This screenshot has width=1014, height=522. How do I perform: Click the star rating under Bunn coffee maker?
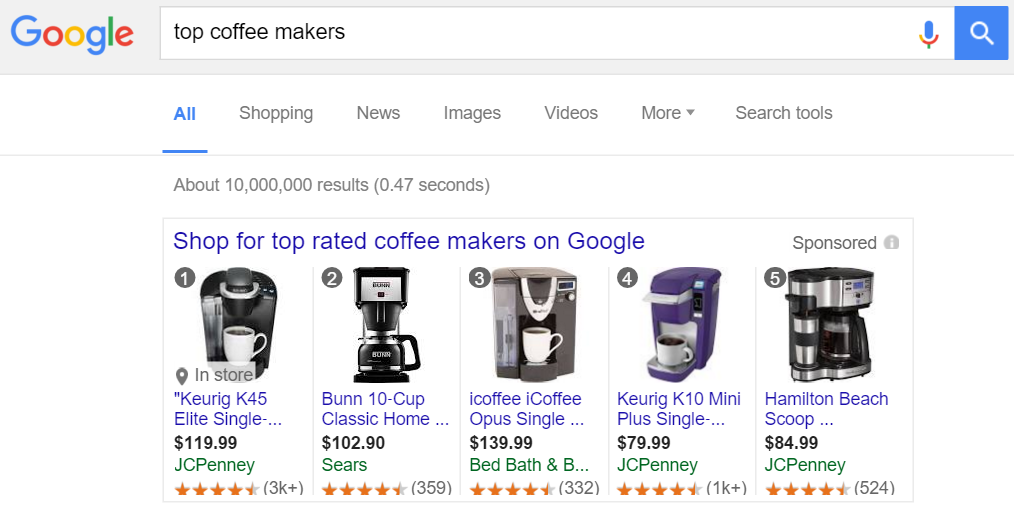click(364, 489)
